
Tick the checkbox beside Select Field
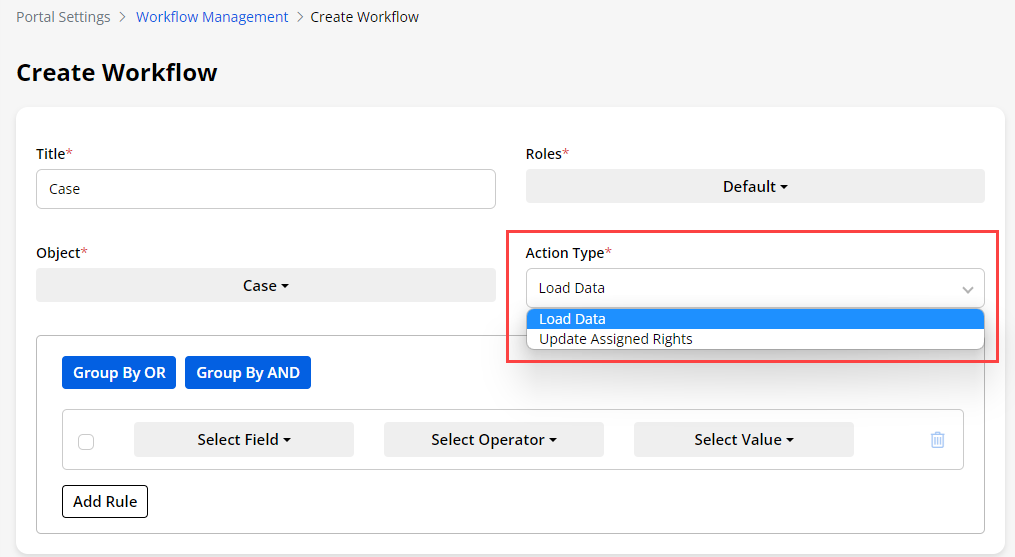tap(86, 441)
